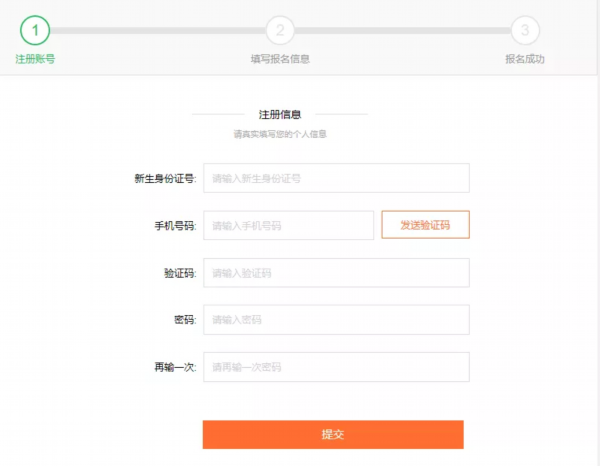Click the 再输一次 field label

click(x=168, y=367)
